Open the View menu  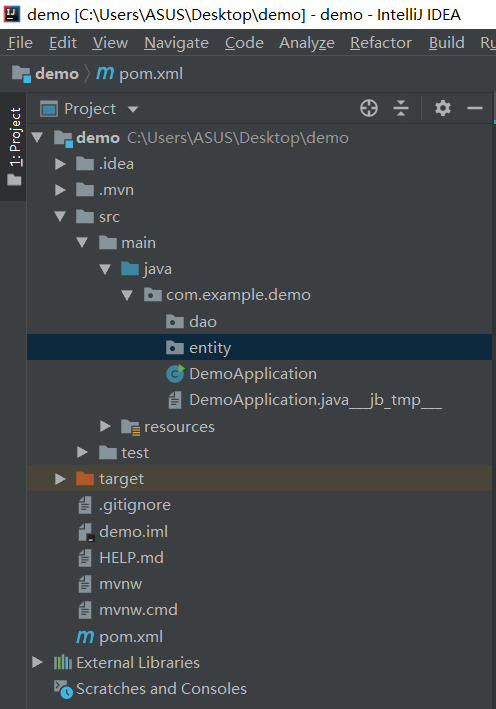(110, 43)
